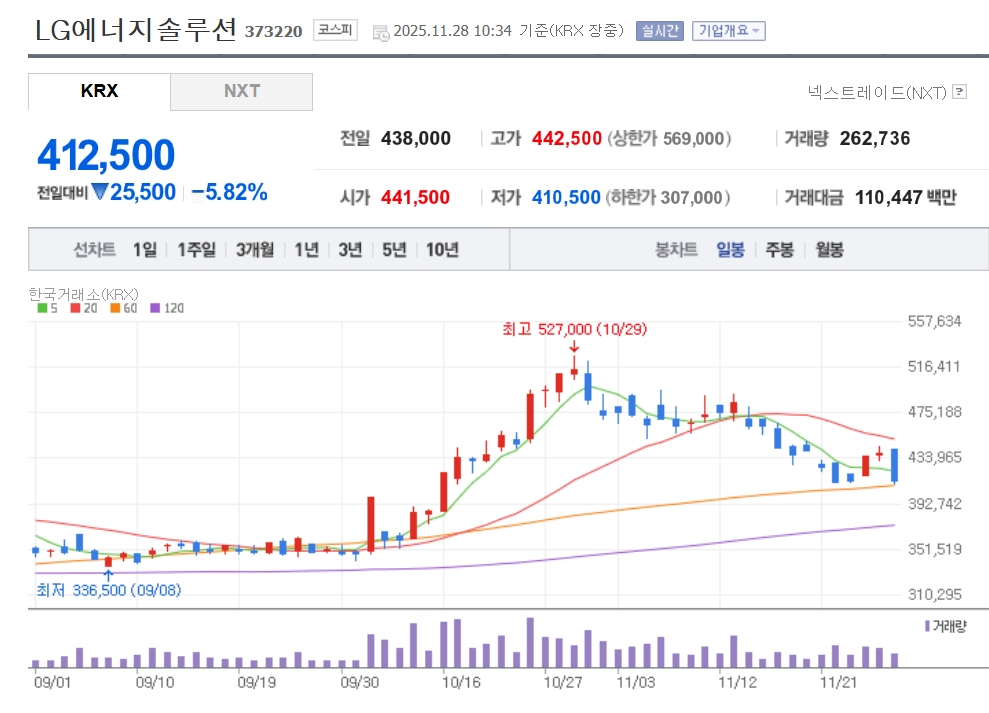Select the 주봉 weekly candle chart

point(780,250)
